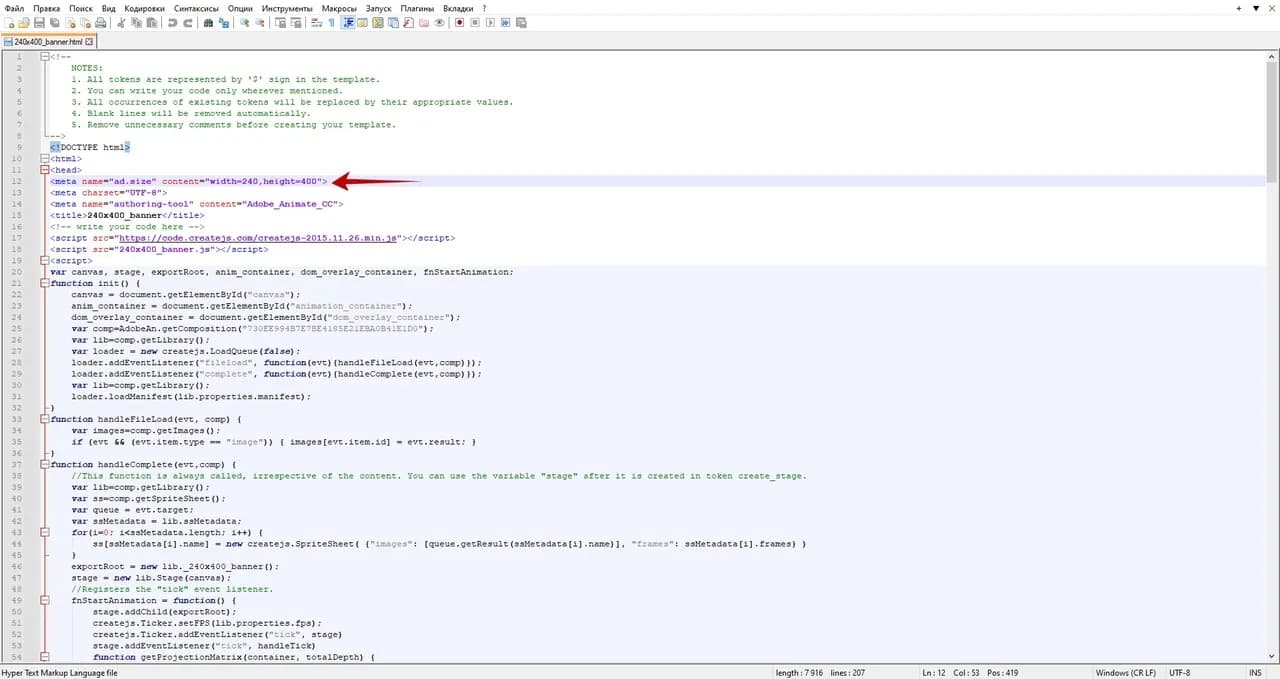Stop macro recording via toolbar

[475, 23]
